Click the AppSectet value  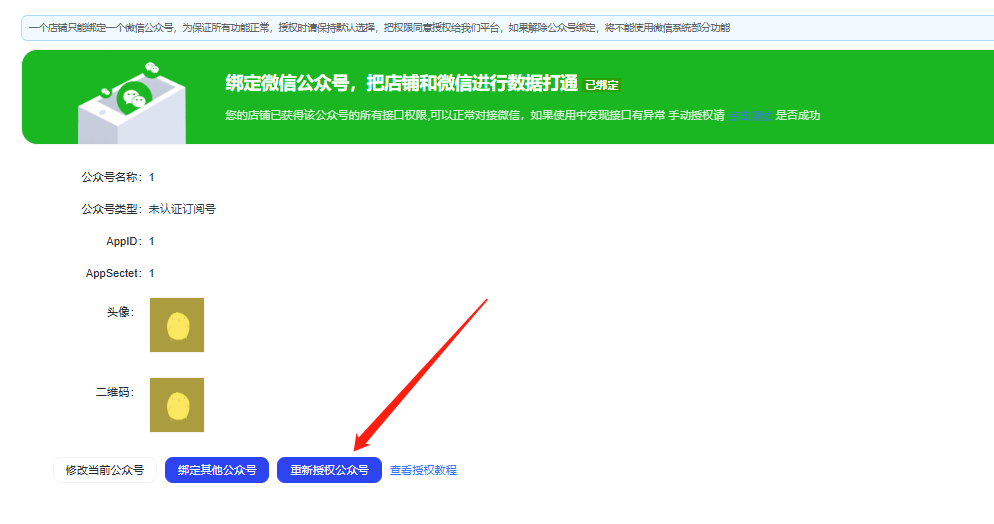tap(152, 273)
